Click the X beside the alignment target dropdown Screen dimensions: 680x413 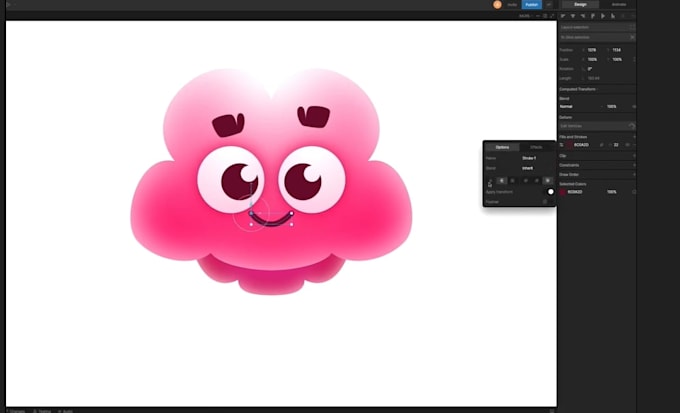(x=632, y=37)
